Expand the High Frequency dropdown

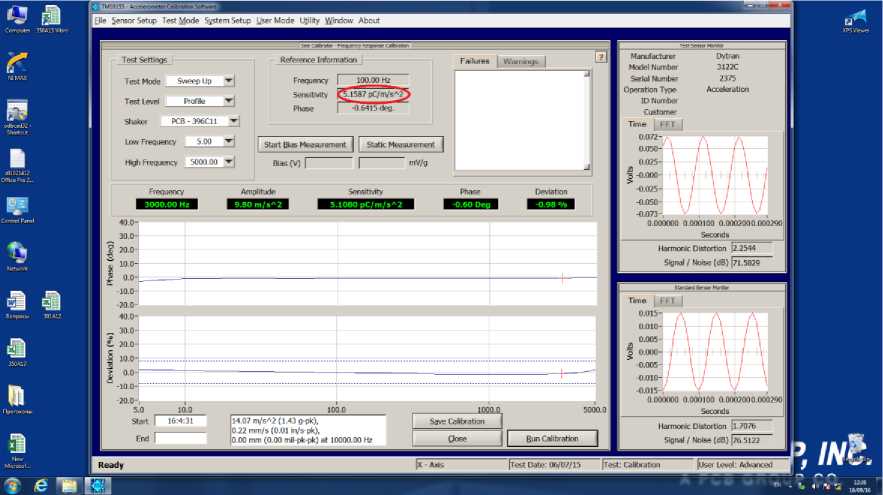[229, 162]
